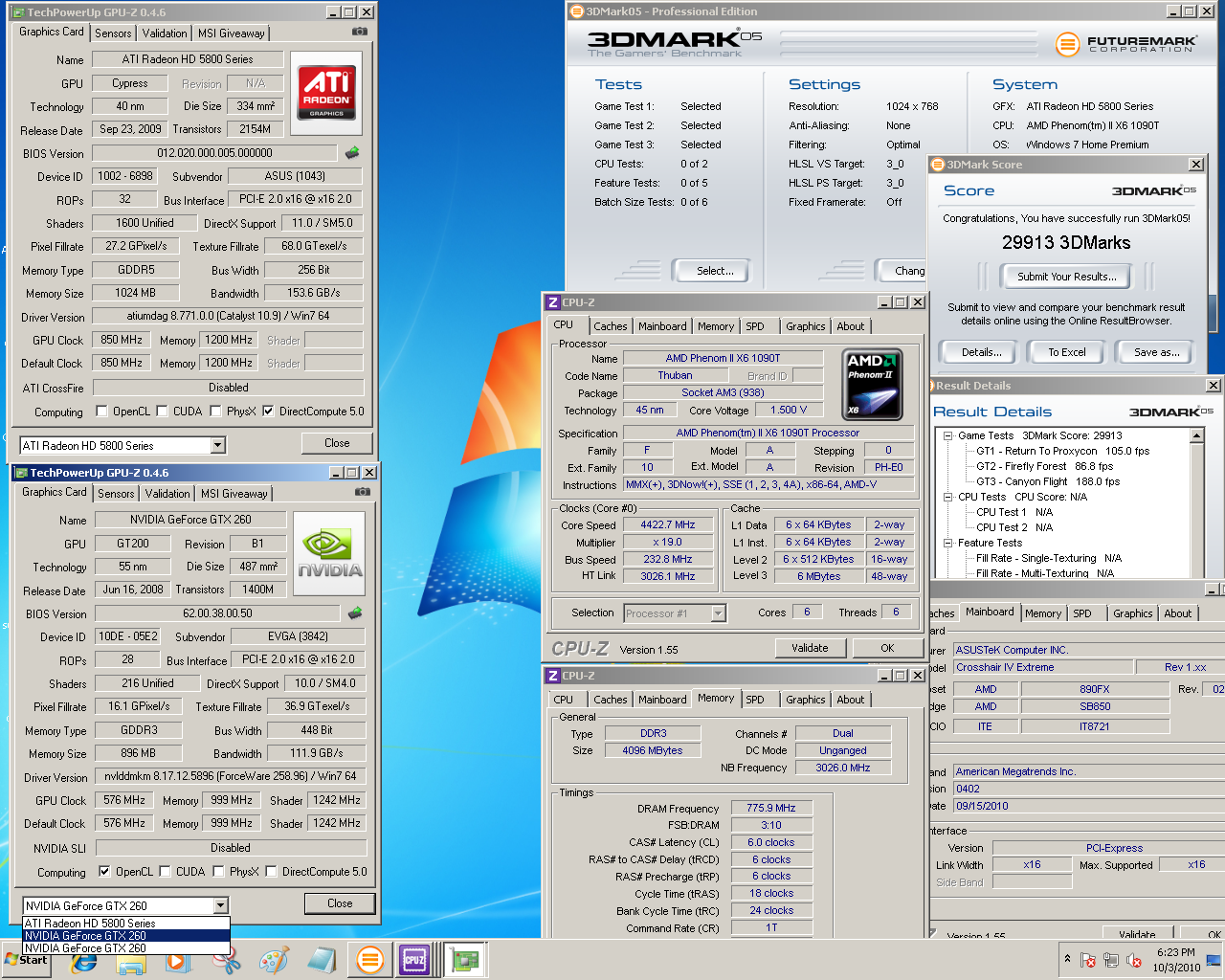Click the screenshot camera icon in NVIDIA GPU-Z window
The image size is (1225, 980).
click(362, 492)
